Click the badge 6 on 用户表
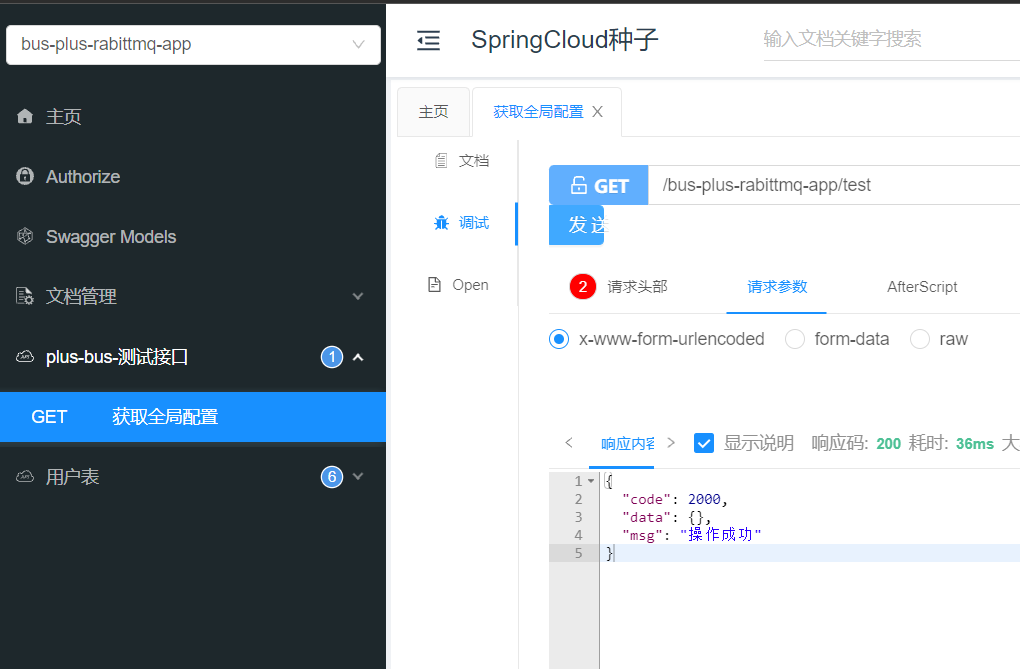The width and height of the screenshot is (1020, 669). coord(332,476)
